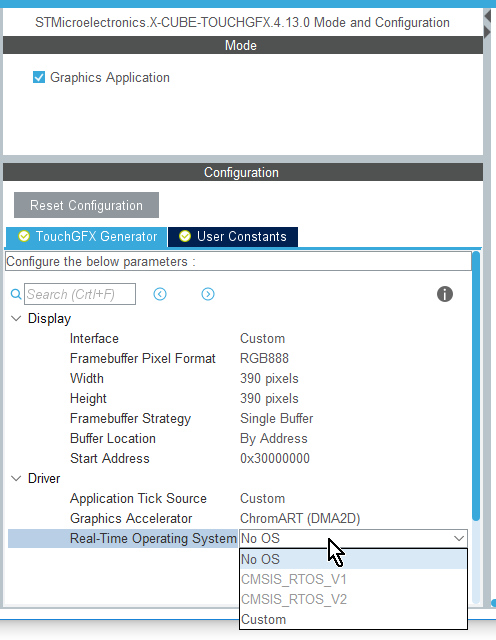Click the TouchGFX Generator tab status icon
Image resolution: width=496 pixels, height=640 pixels.
(24, 236)
